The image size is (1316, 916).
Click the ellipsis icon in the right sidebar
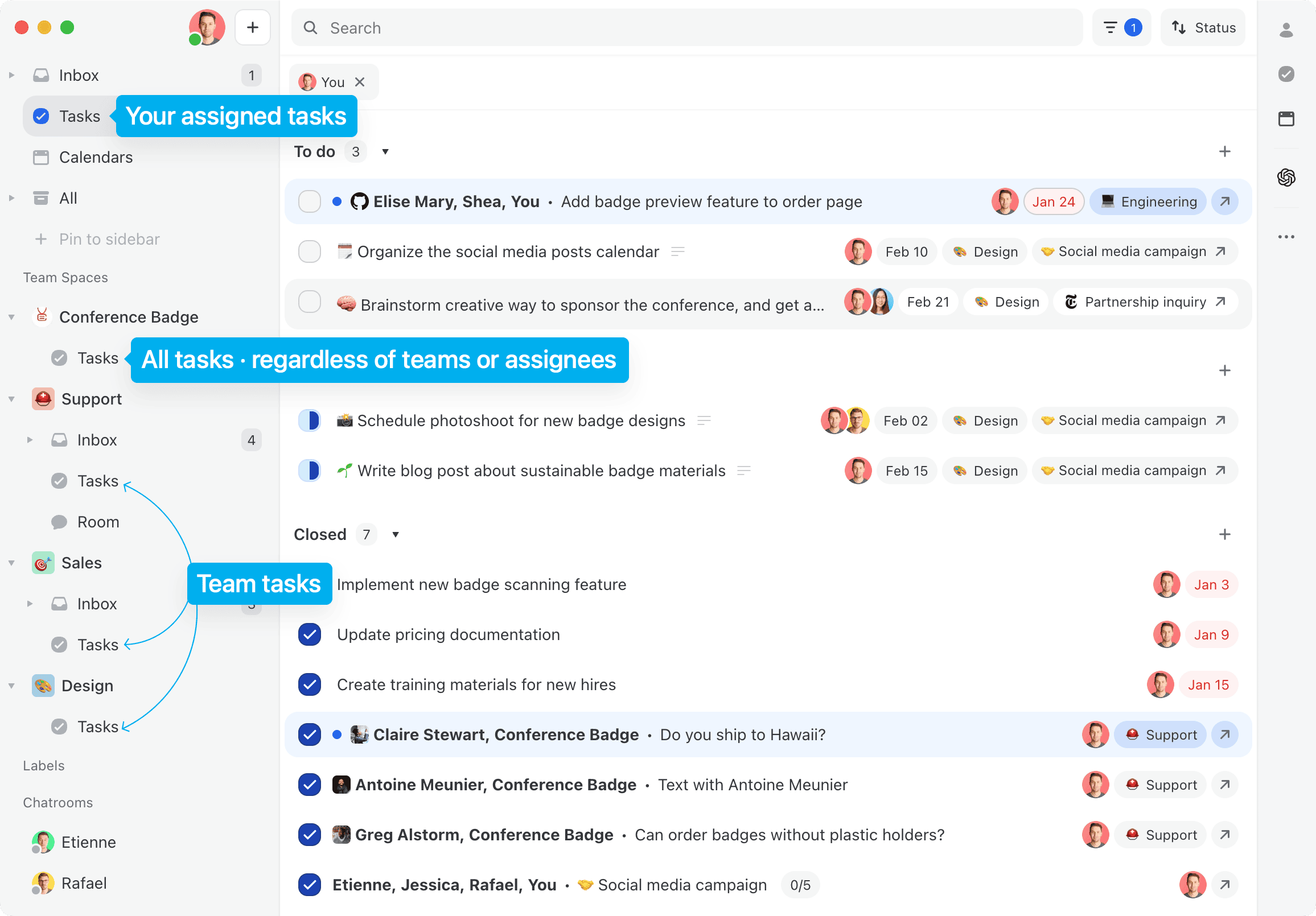click(x=1286, y=236)
